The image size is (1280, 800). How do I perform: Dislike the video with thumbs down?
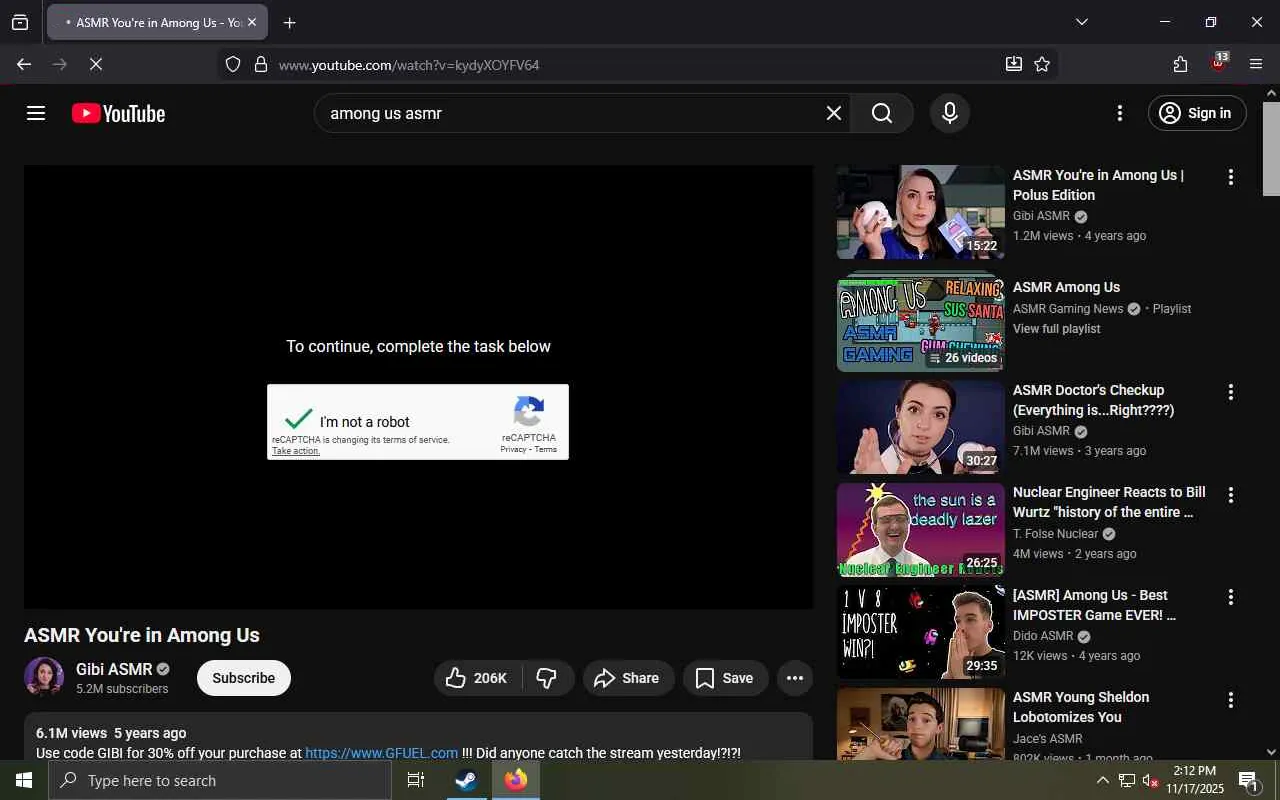coord(547,678)
